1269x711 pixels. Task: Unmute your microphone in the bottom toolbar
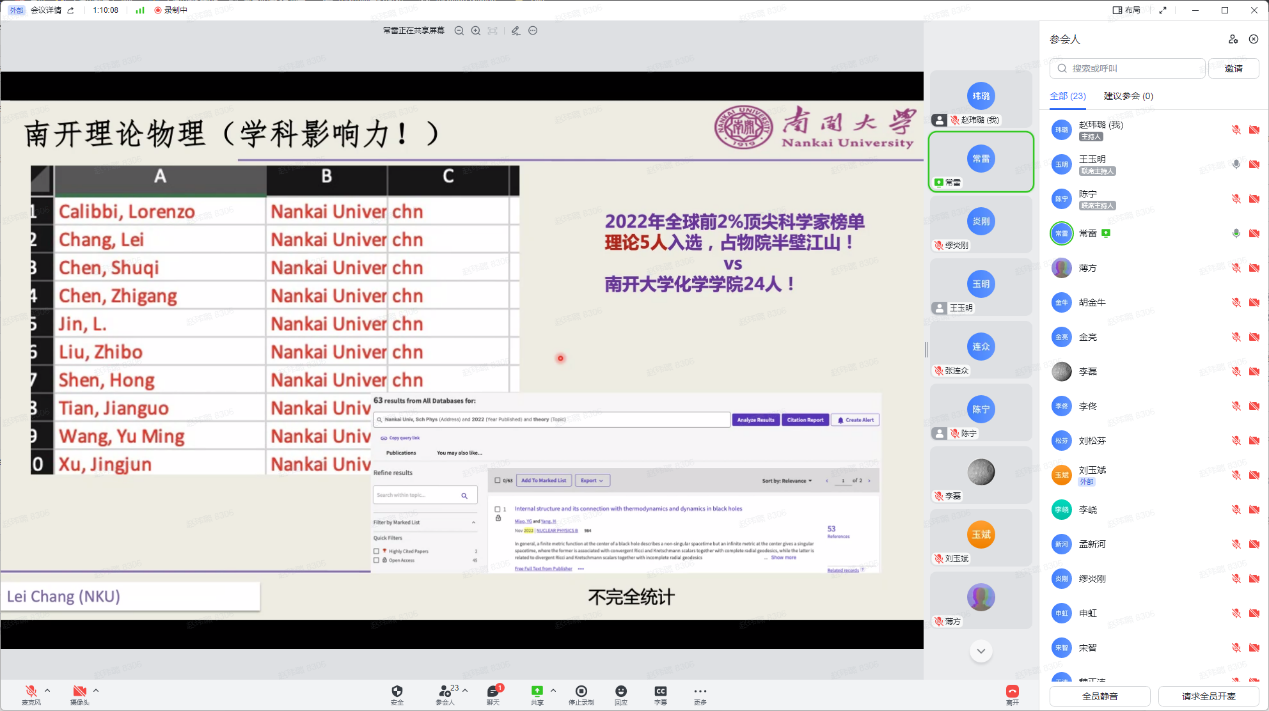pyautogui.click(x=31, y=691)
